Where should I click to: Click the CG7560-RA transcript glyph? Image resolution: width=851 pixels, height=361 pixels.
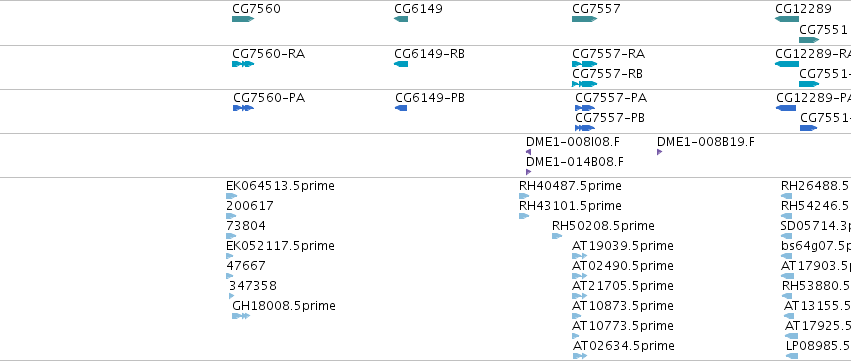(243, 64)
